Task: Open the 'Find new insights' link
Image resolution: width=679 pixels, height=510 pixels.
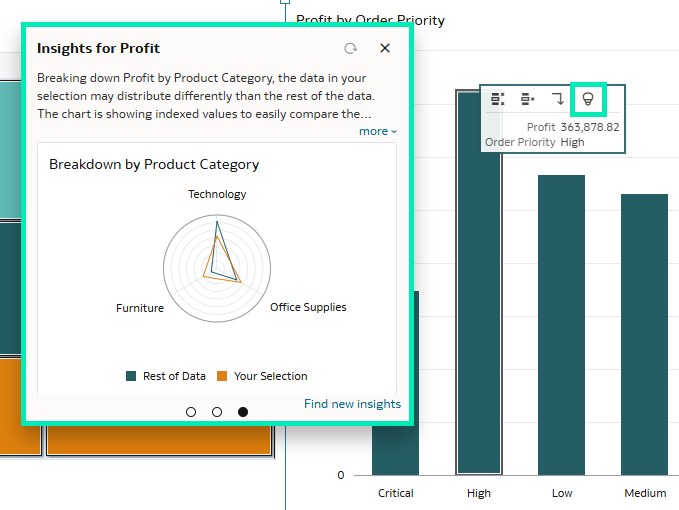Action: (x=352, y=404)
